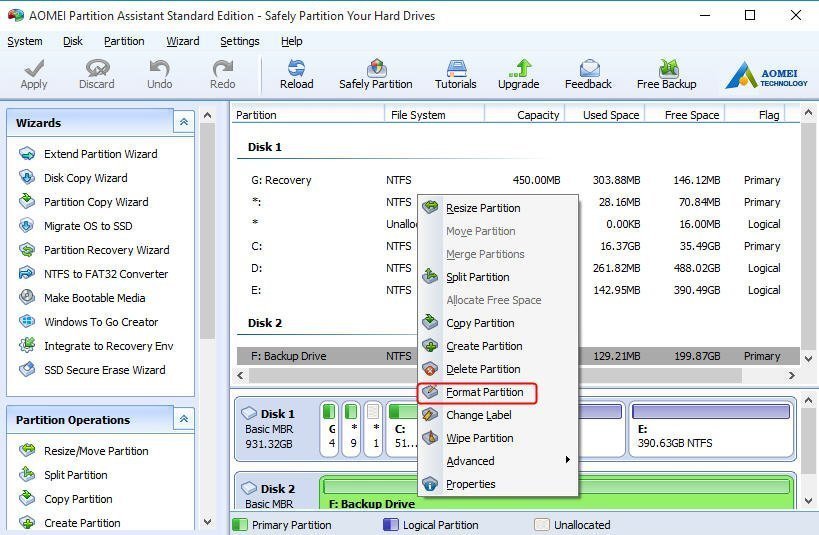Click the partition list horizontal scrollbar
This screenshot has width=819, height=535.
495,375
